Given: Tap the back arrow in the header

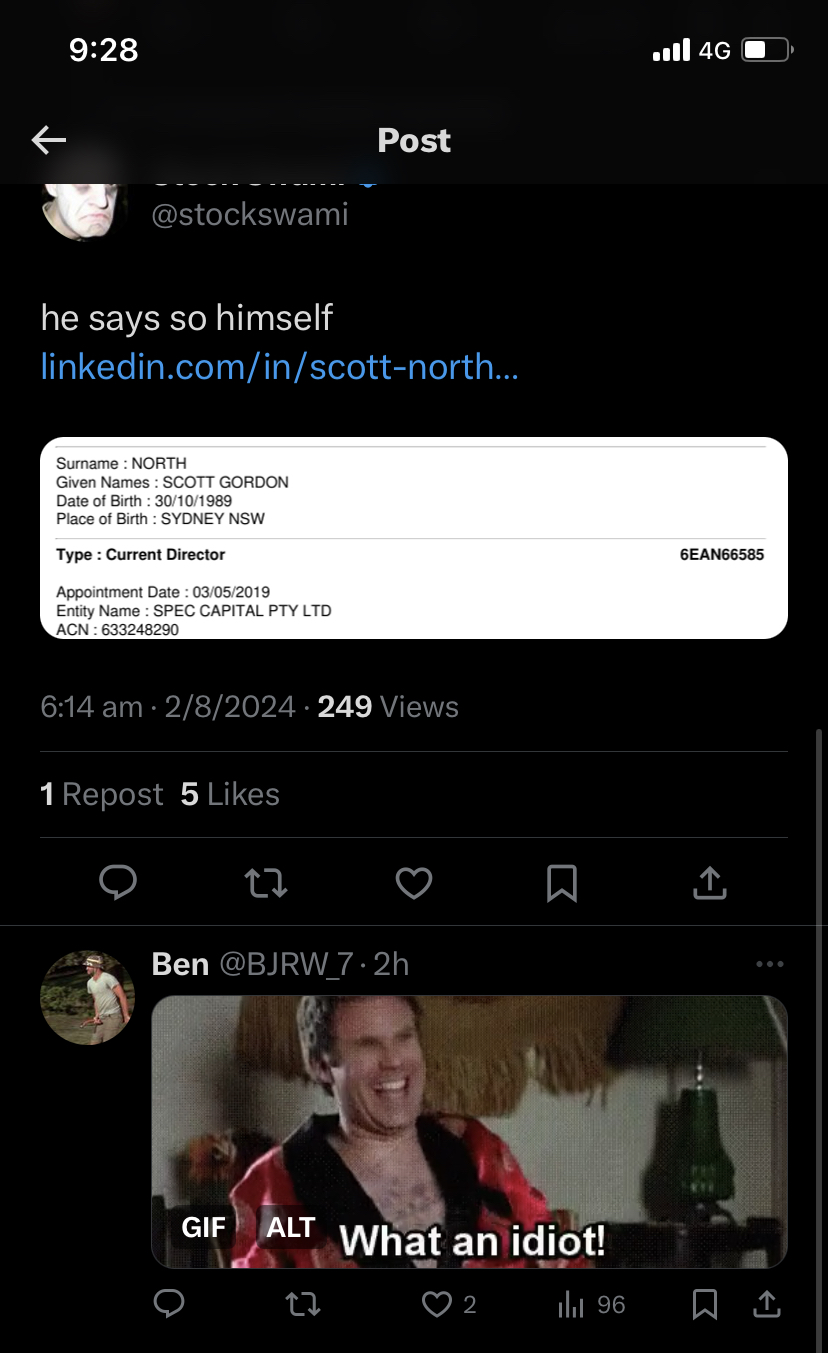Looking at the screenshot, I should (48, 141).
